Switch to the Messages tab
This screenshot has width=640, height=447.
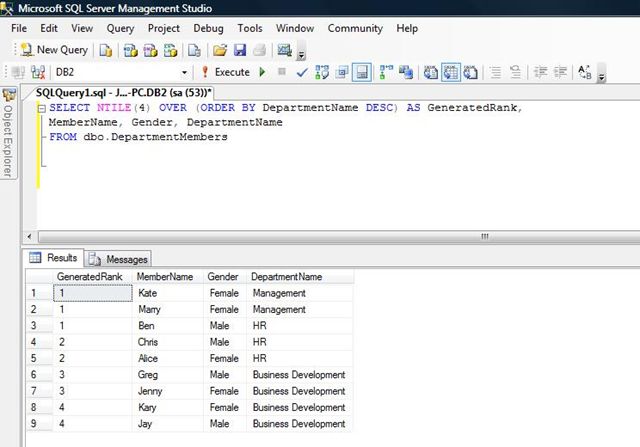tap(118, 259)
